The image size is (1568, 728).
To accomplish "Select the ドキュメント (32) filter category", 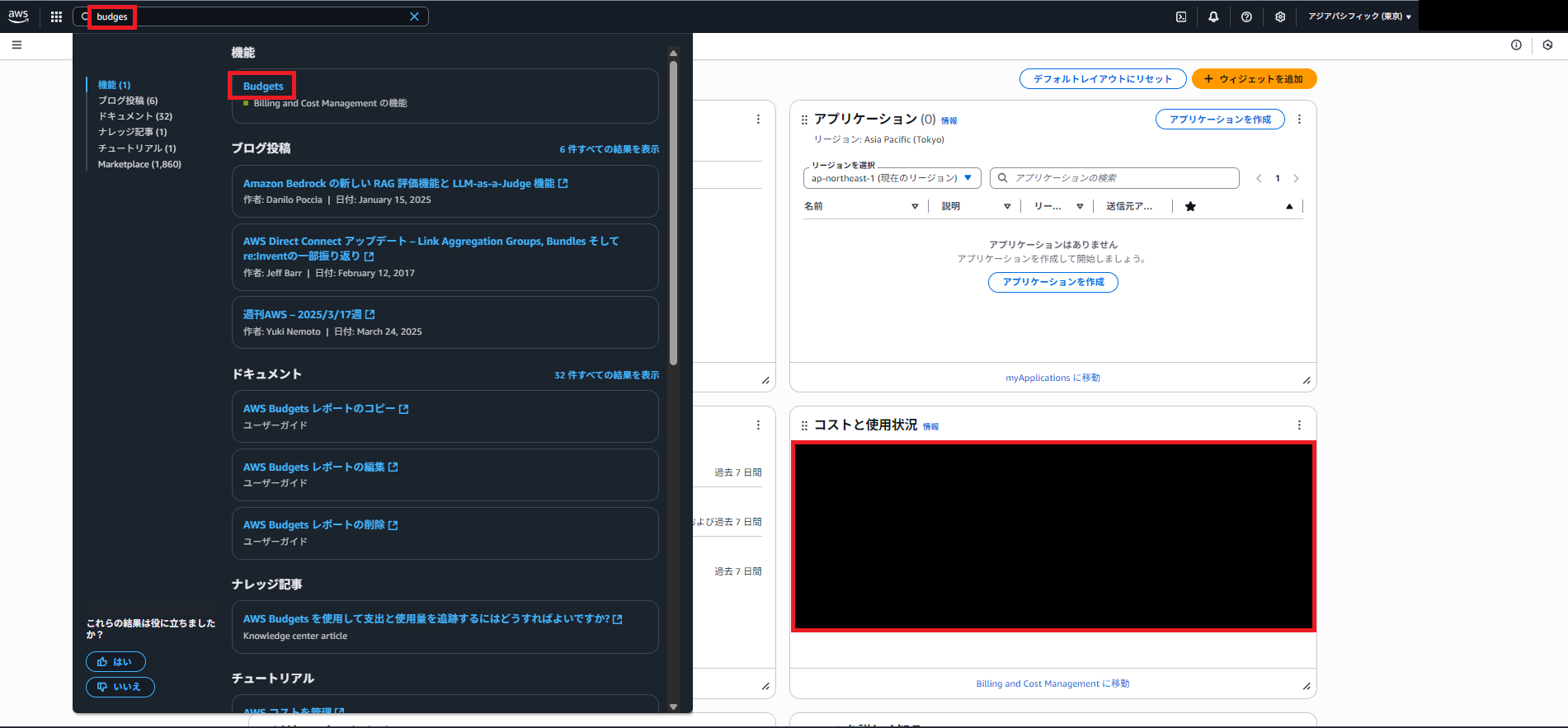I will [x=134, y=116].
